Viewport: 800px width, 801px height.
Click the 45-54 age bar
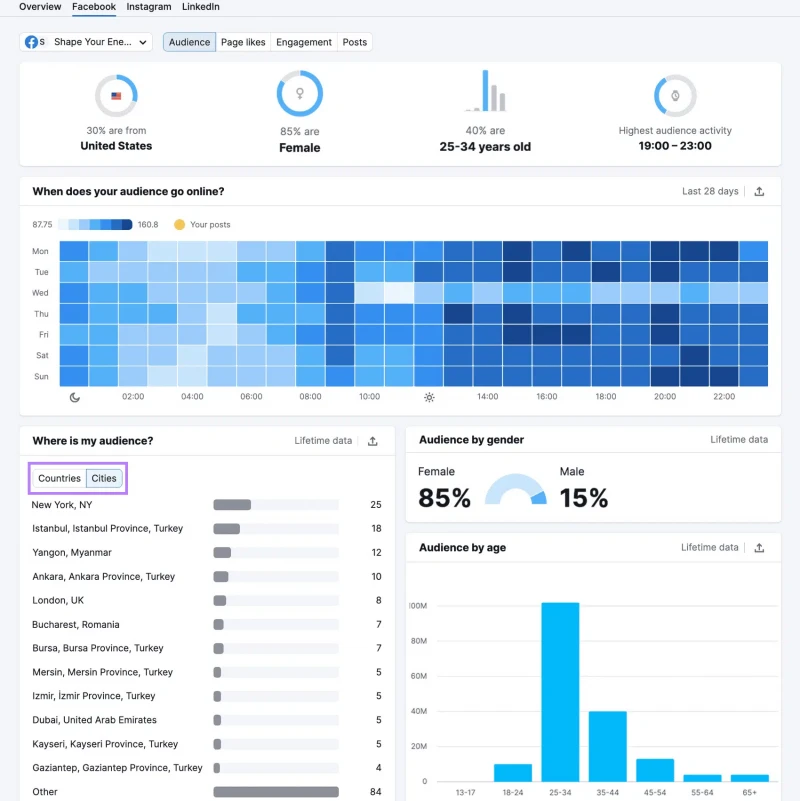655,770
